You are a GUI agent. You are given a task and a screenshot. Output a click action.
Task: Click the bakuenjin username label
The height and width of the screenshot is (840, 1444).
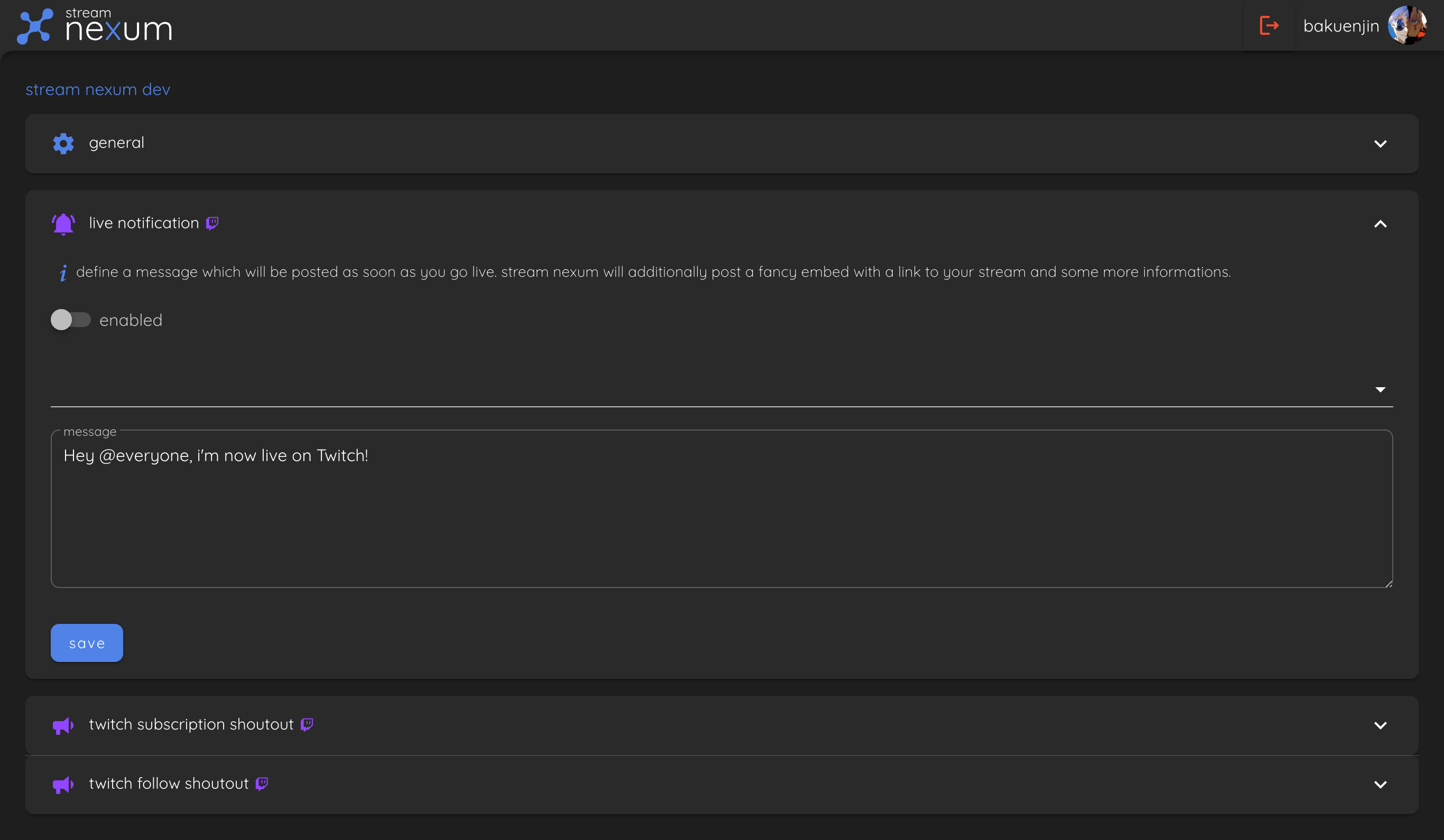pos(1340,26)
